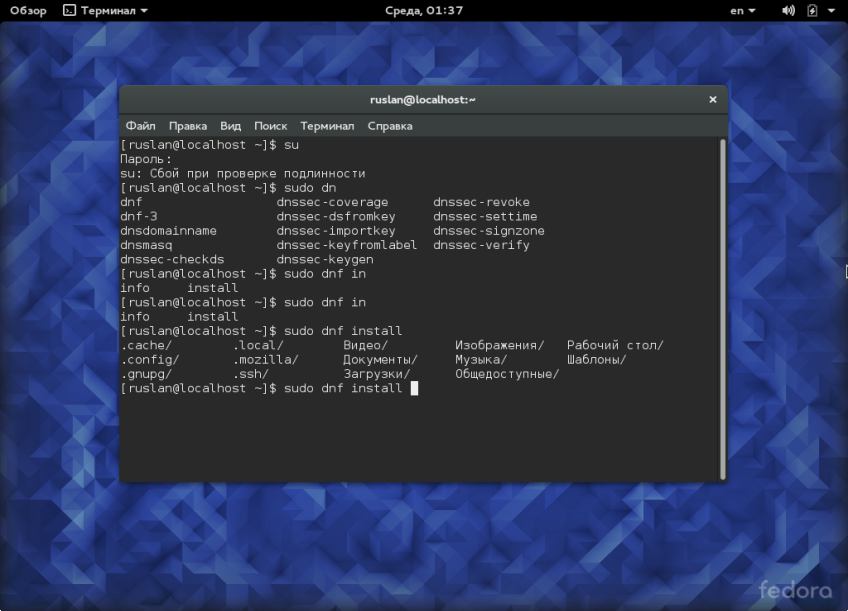Click the text 'dnssec-keyfromlabel'
848x611 pixels.
(x=347, y=245)
